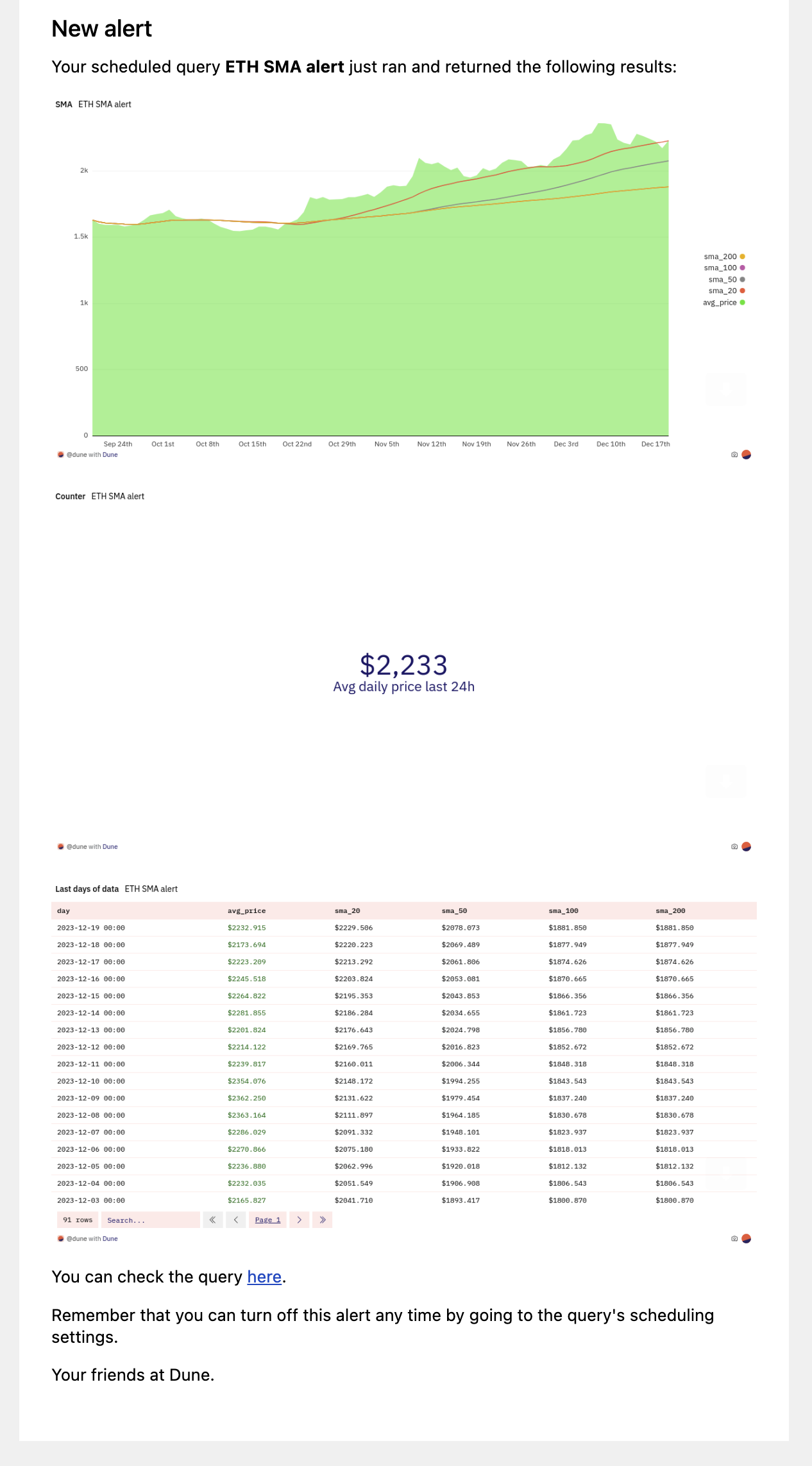Screen dimensions: 812x1466
Task: Click the 'Avg daily price last 24h' label
Action: click(404, 686)
